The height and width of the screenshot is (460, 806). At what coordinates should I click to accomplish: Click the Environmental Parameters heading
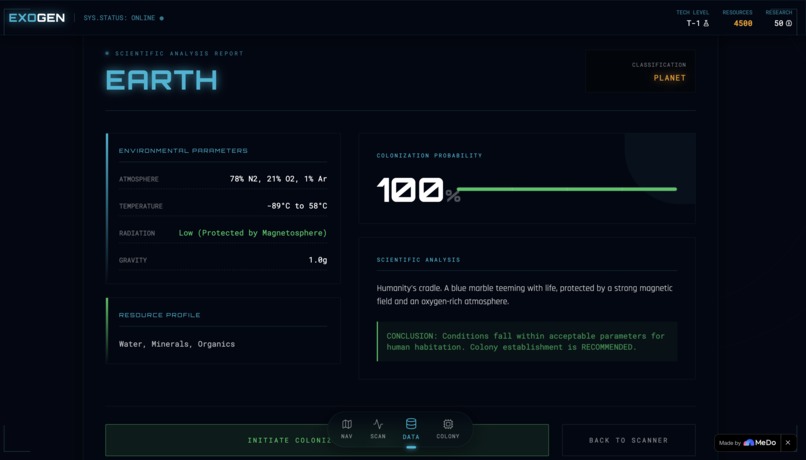183,151
